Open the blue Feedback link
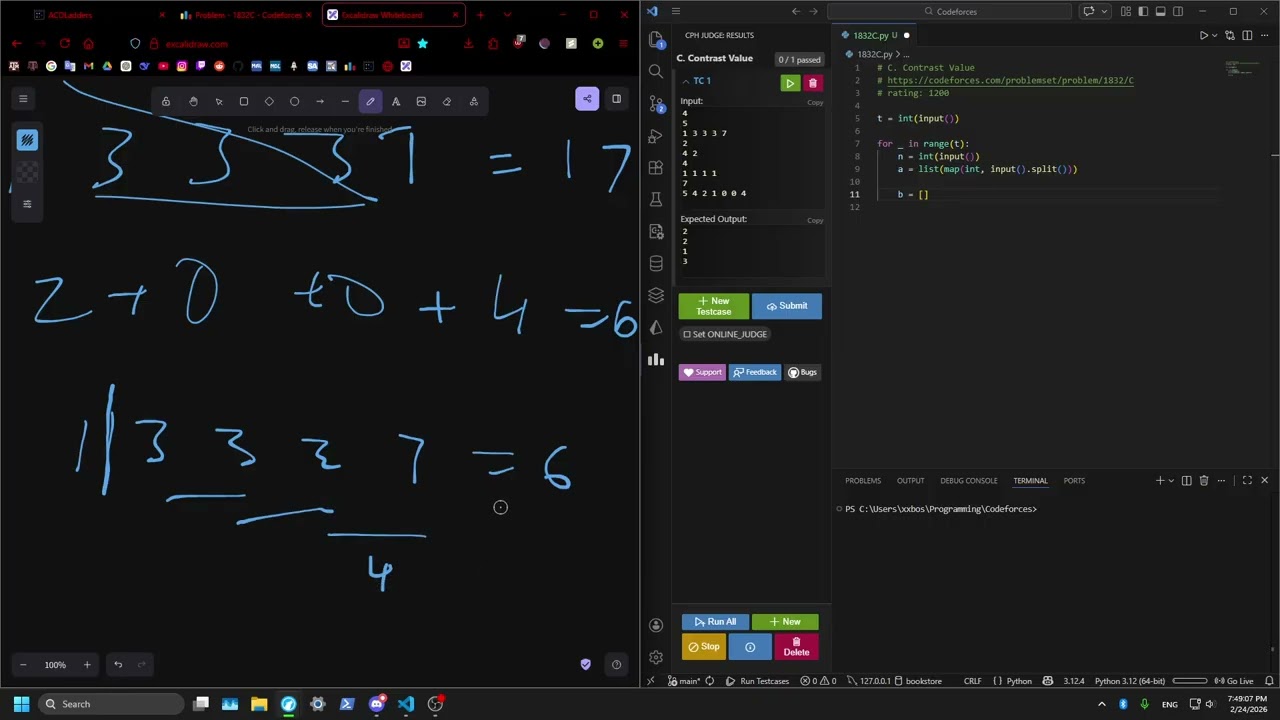The width and height of the screenshot is (1280, 720). pos(754,373)
